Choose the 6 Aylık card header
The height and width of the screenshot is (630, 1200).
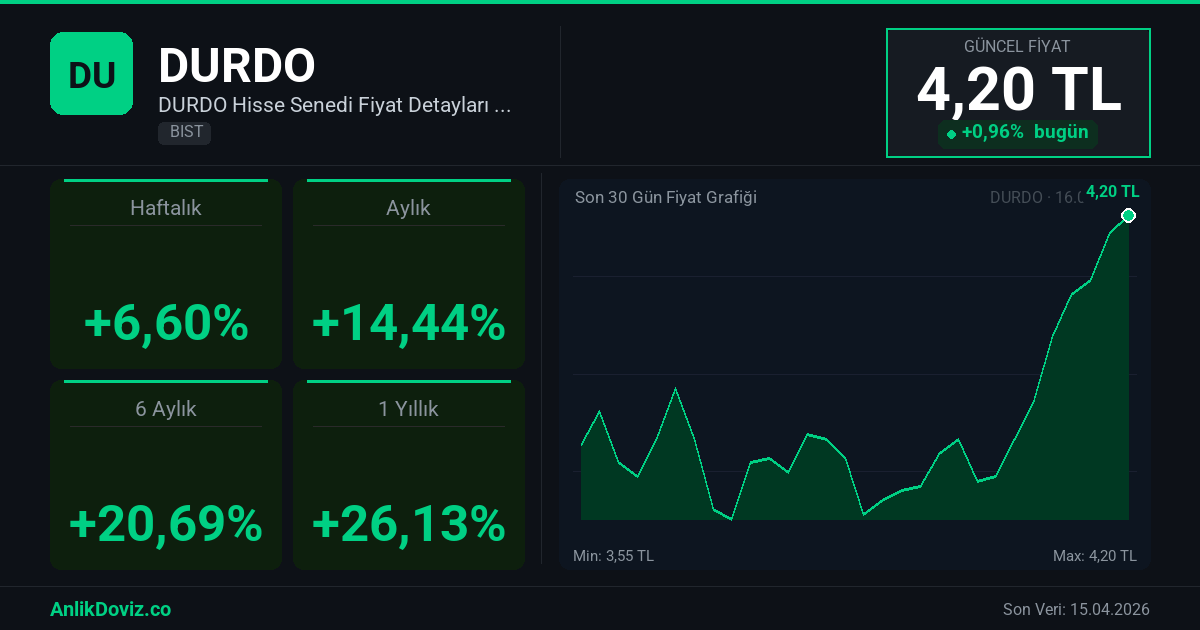pos(166,408)
